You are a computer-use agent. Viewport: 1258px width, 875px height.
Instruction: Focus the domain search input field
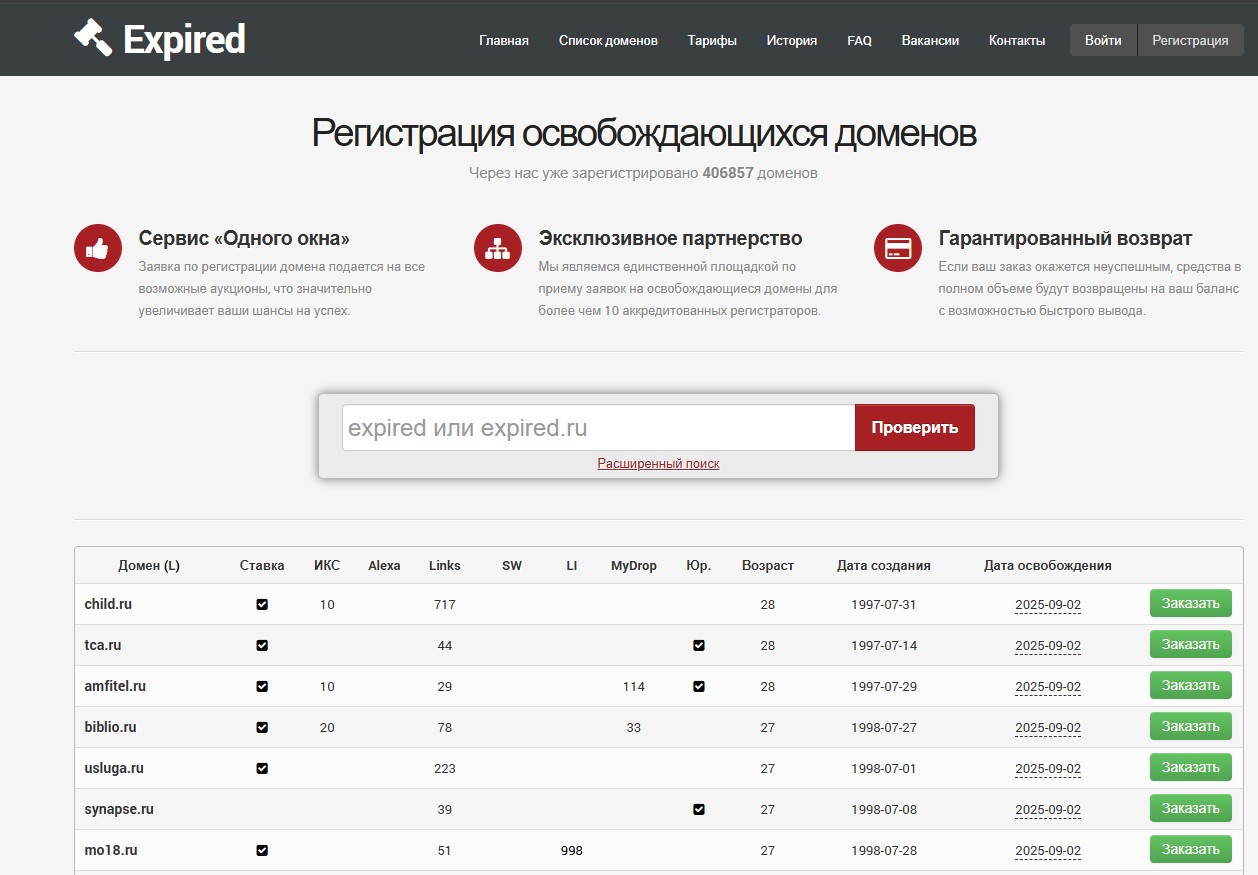[x=598, y=428]
